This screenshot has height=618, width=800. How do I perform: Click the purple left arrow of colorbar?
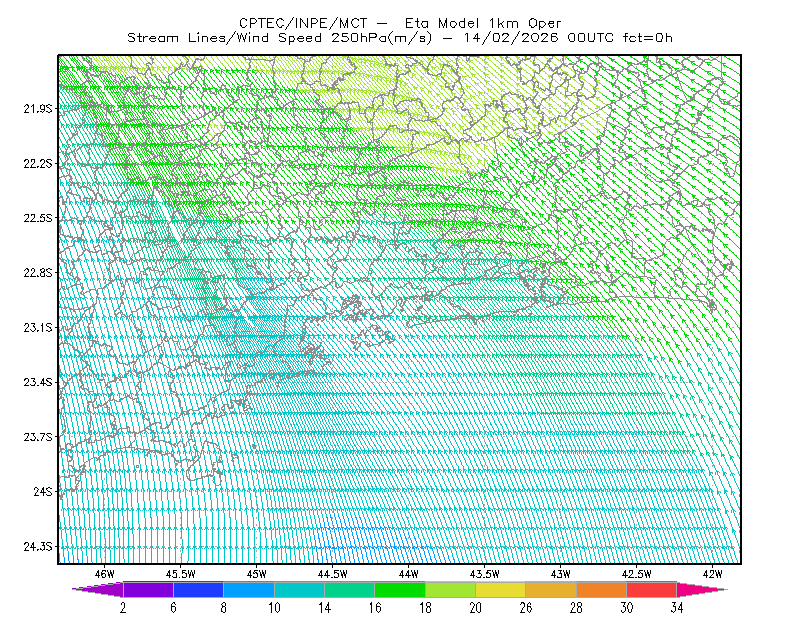(x=98, y=589)
